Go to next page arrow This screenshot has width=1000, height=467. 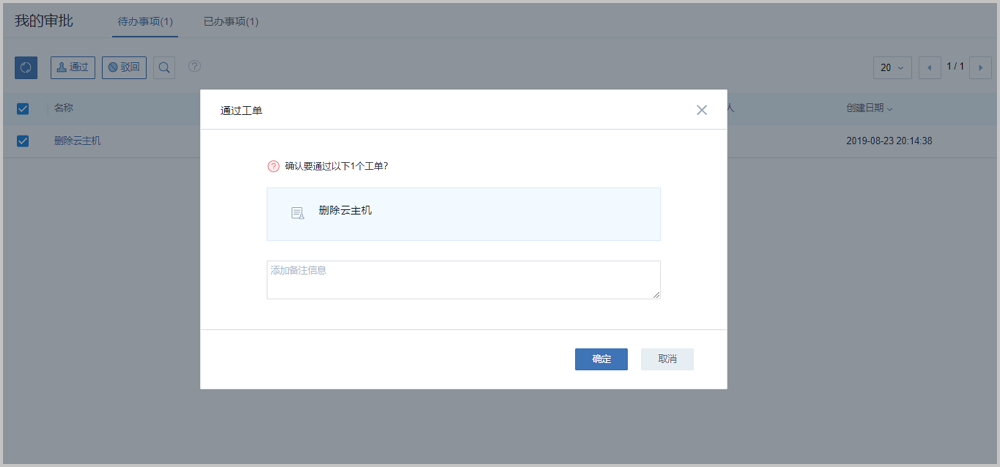[979, 67]
